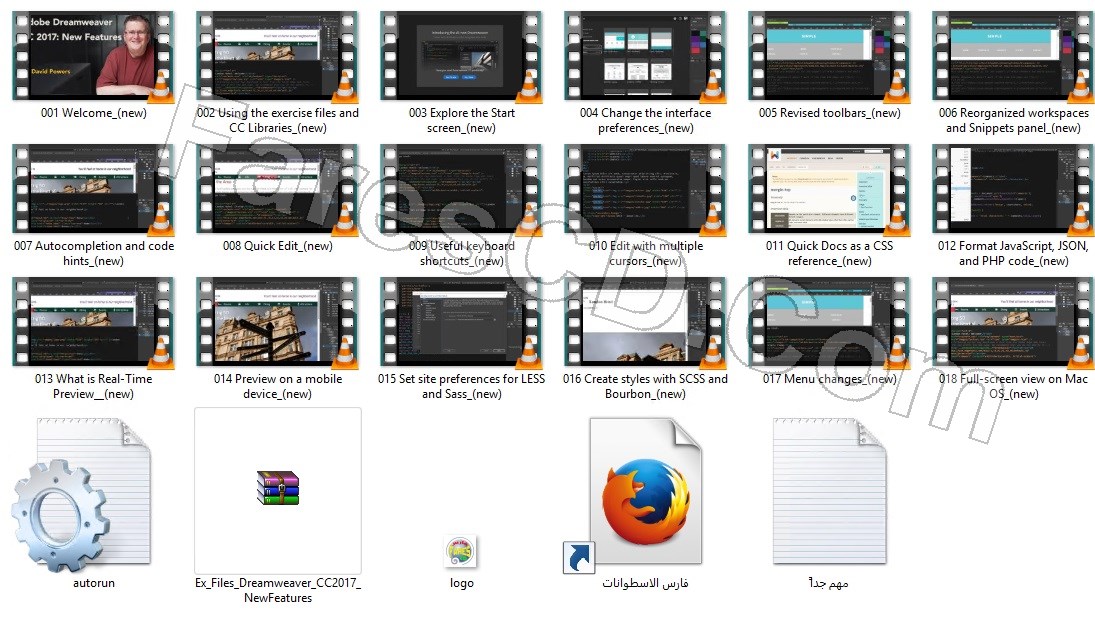Select the autorun gear file icon

pyautogui.click(x=81, y=496)
